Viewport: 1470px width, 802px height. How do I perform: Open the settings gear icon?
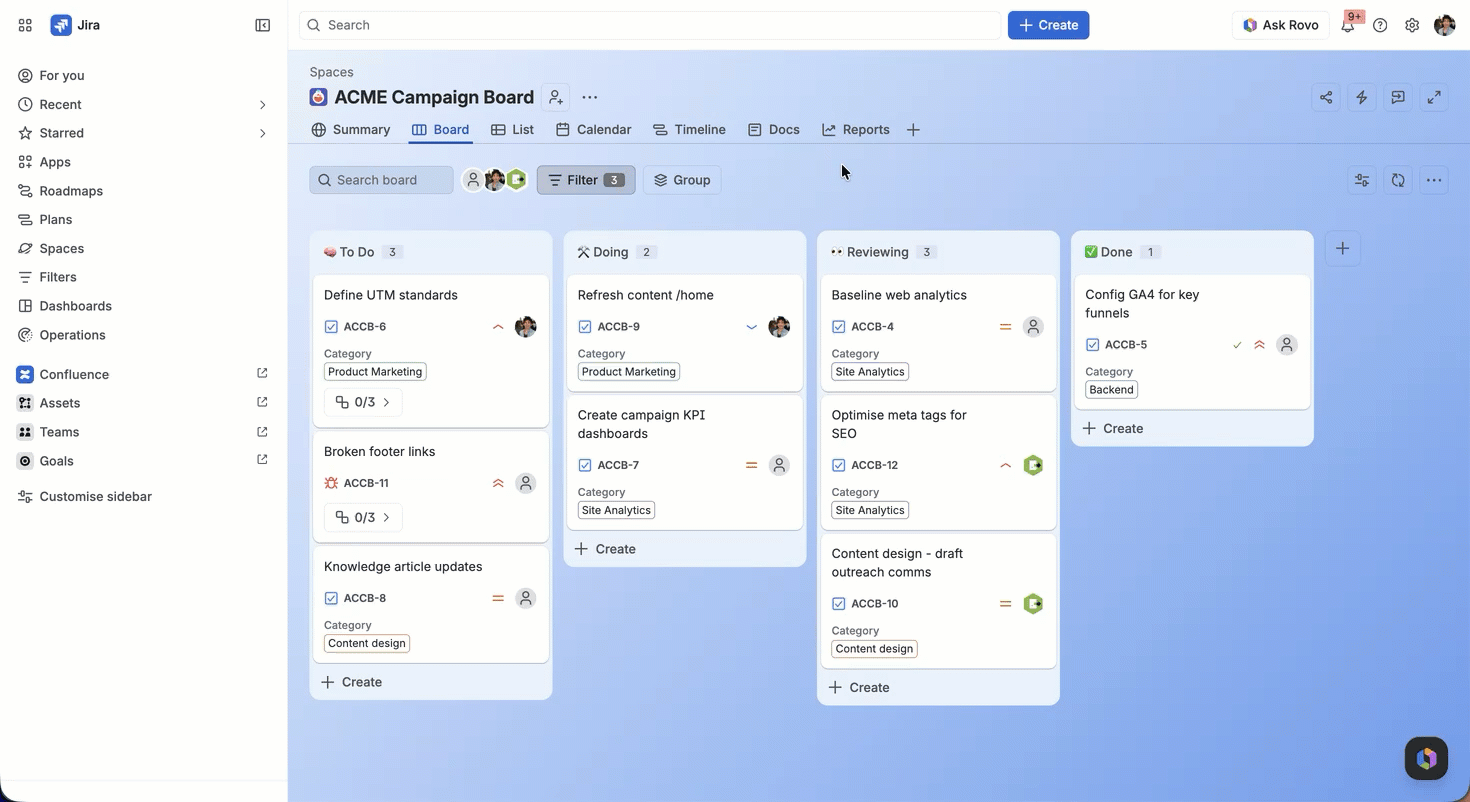point(1412,25)
